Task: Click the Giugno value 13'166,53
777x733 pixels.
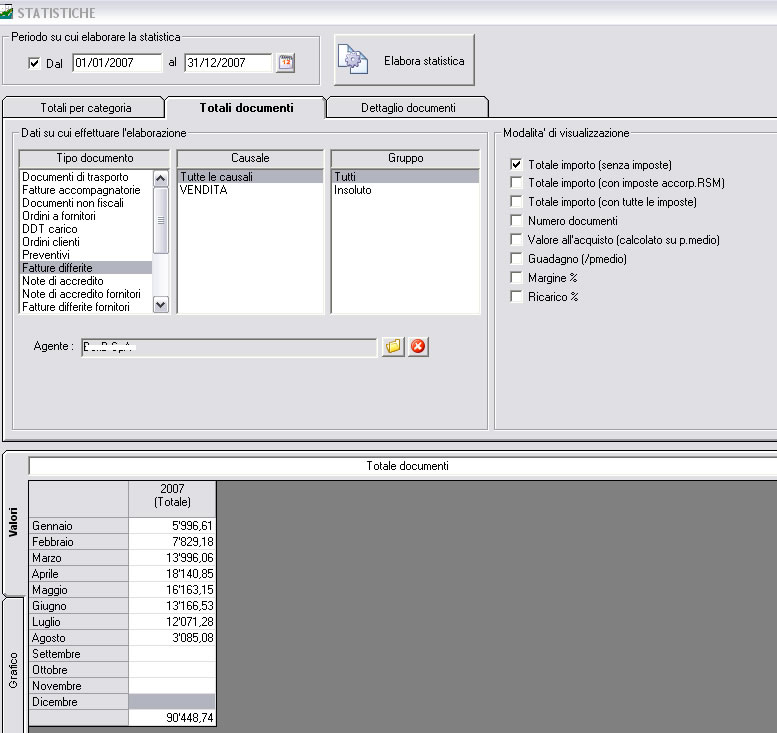Action: point(172,606)
